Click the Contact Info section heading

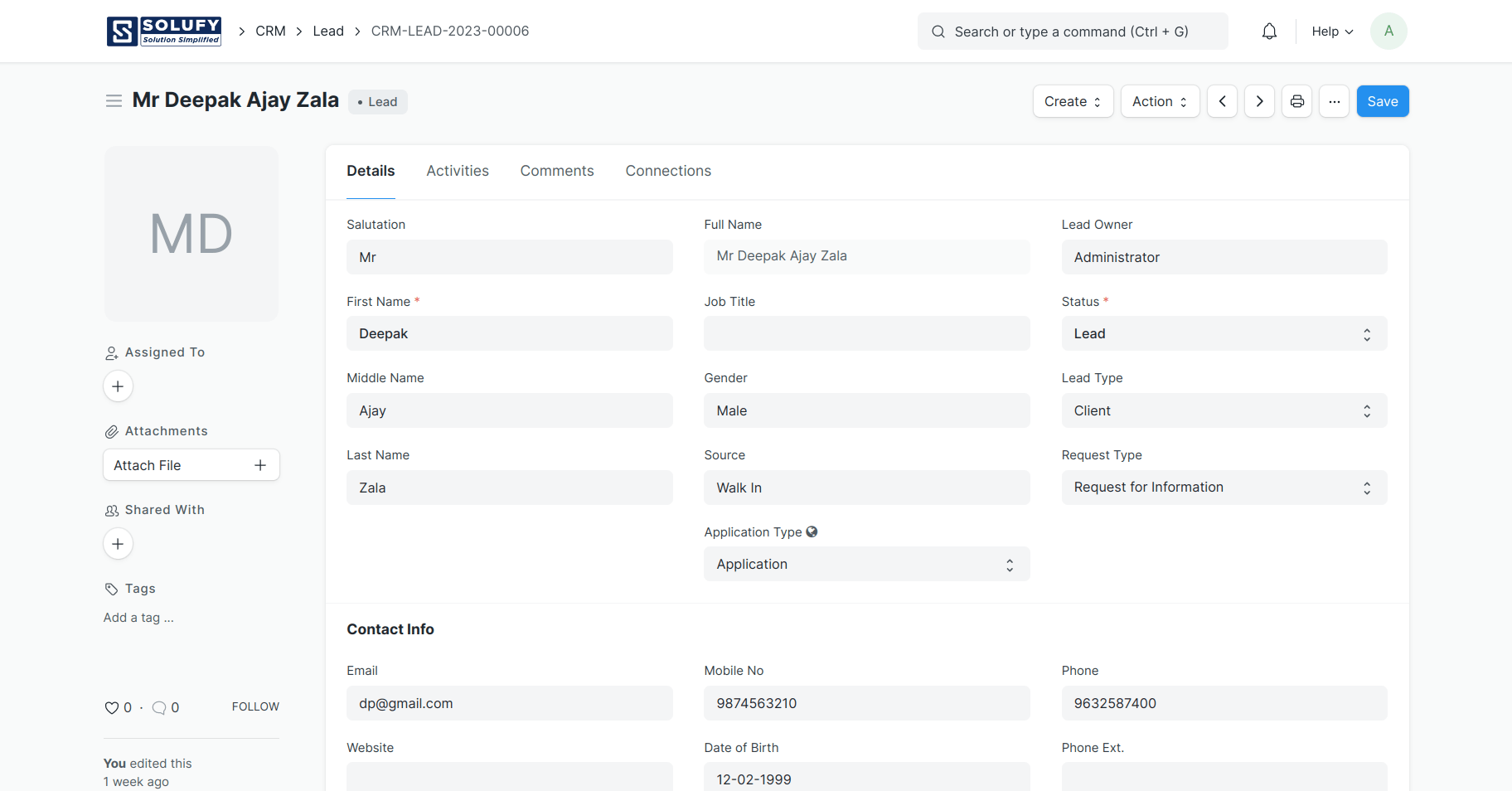[390, 629]
